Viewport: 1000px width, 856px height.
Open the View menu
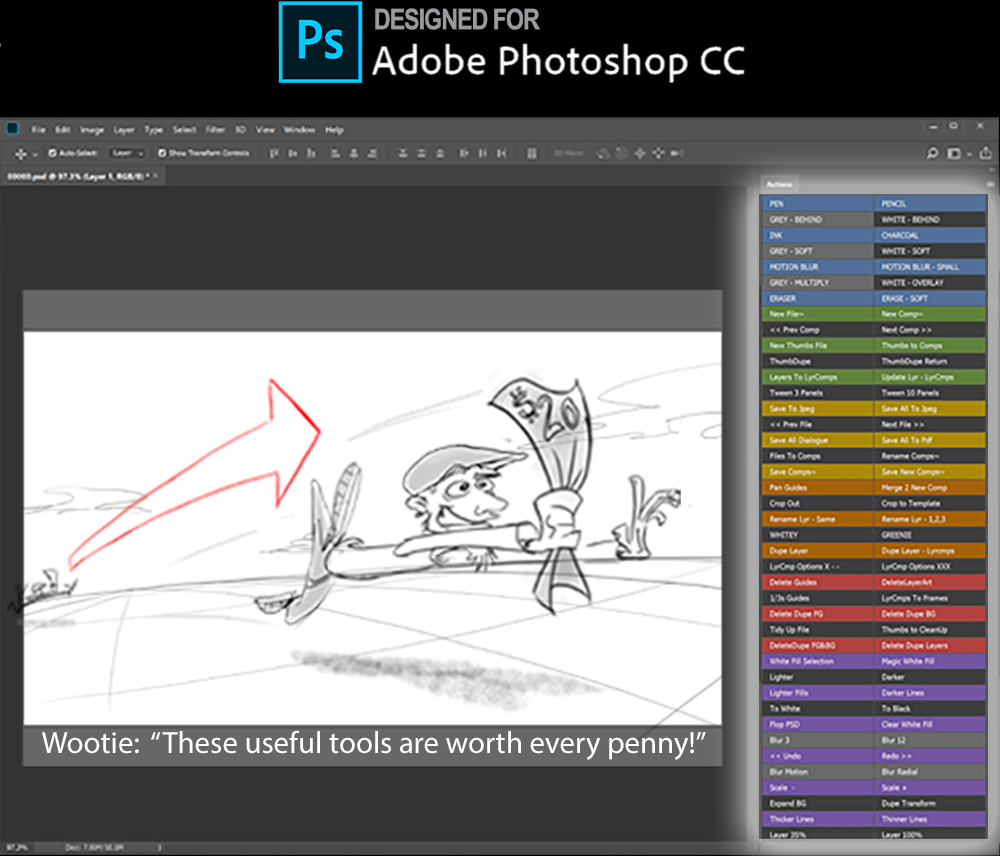click(x=265, y=129)
